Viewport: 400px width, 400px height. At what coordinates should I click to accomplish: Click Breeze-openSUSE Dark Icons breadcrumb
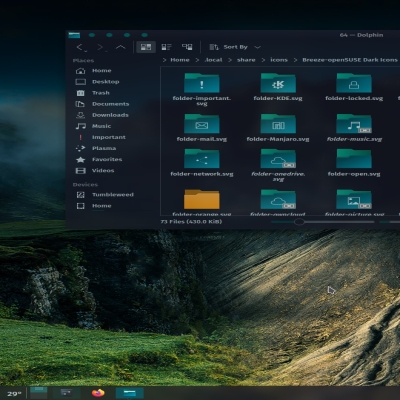coord(350,60)
